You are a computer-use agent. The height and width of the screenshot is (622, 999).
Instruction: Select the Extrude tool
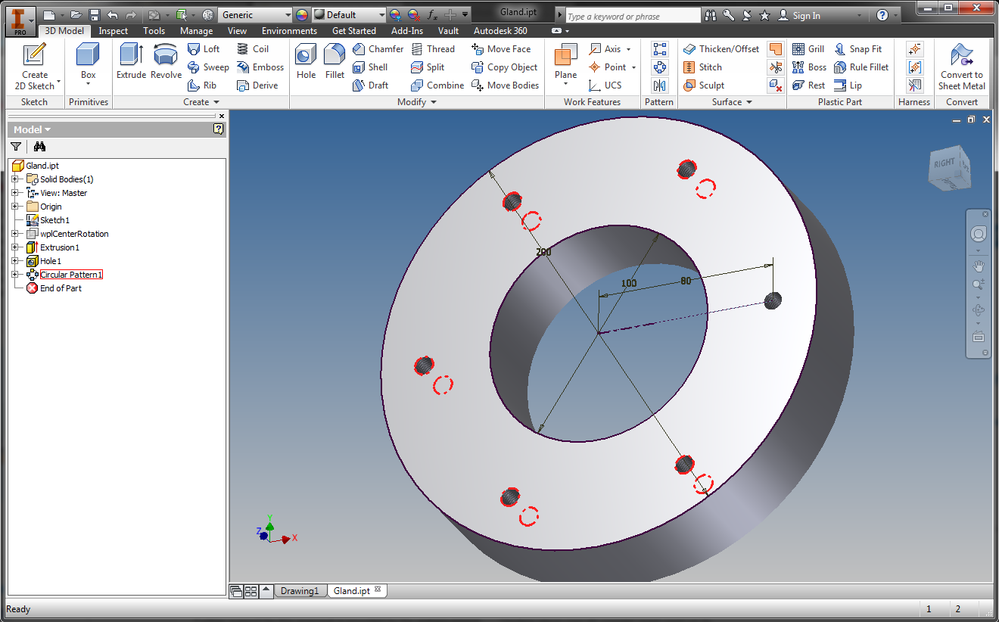point(131,62)
